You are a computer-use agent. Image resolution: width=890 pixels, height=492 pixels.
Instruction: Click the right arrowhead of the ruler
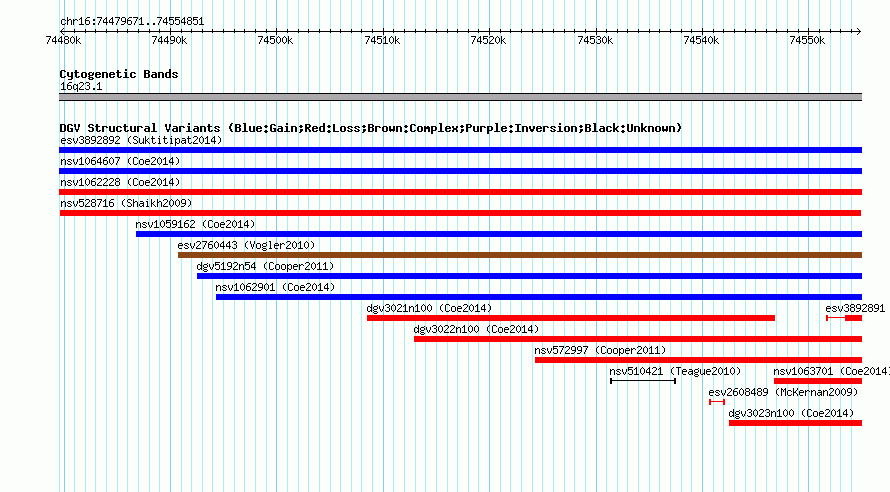859,31
